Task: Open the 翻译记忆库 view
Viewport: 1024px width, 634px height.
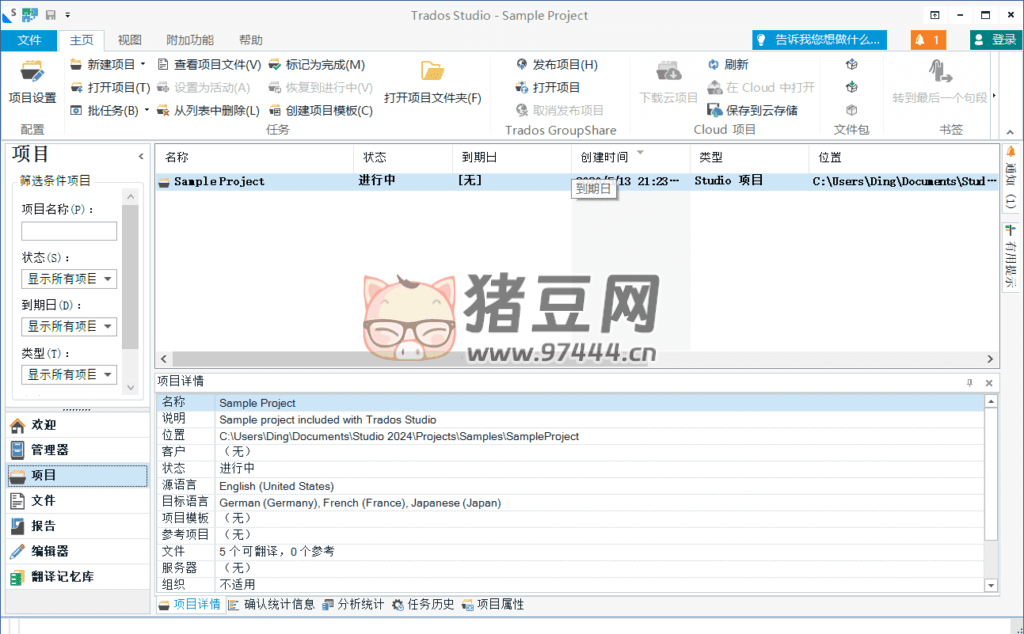Action: [78, 577]
